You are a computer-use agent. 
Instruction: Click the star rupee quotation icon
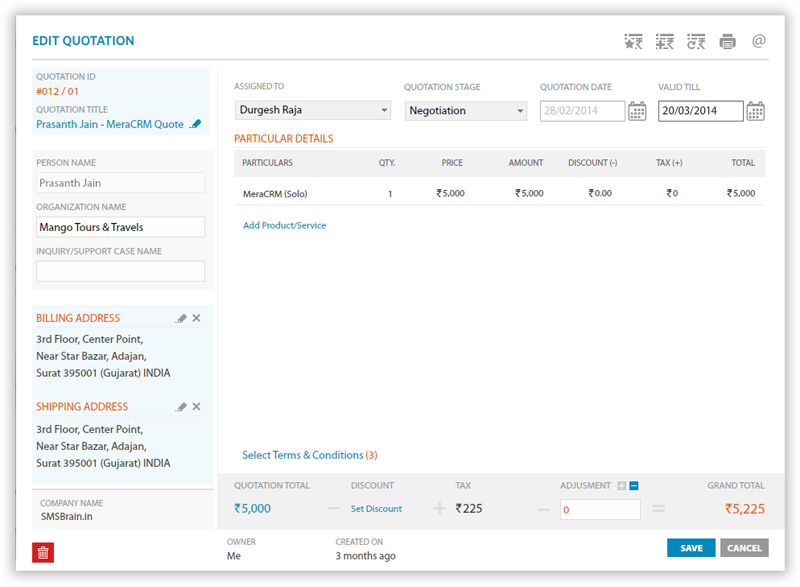pos(633,41)
